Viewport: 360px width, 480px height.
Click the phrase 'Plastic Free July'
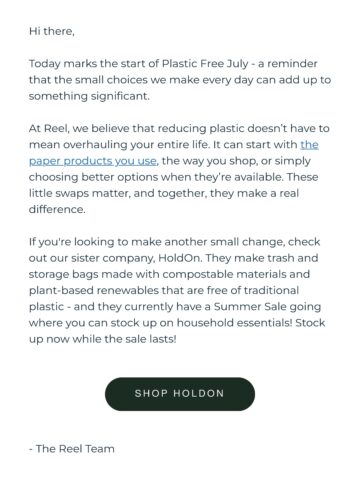click(x=205, y=63)
